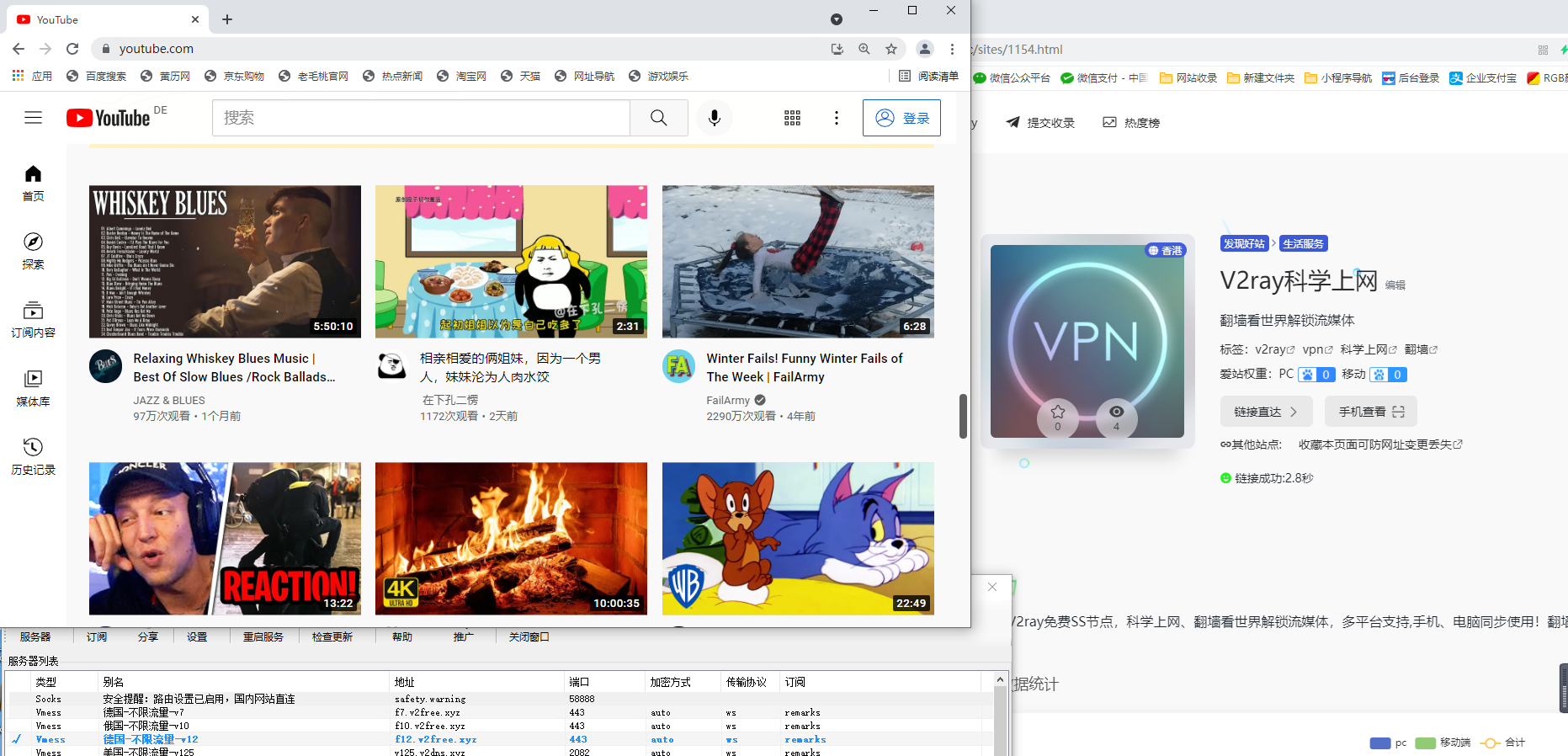Toggle pc legend in statistics chart

(1388, 743)
